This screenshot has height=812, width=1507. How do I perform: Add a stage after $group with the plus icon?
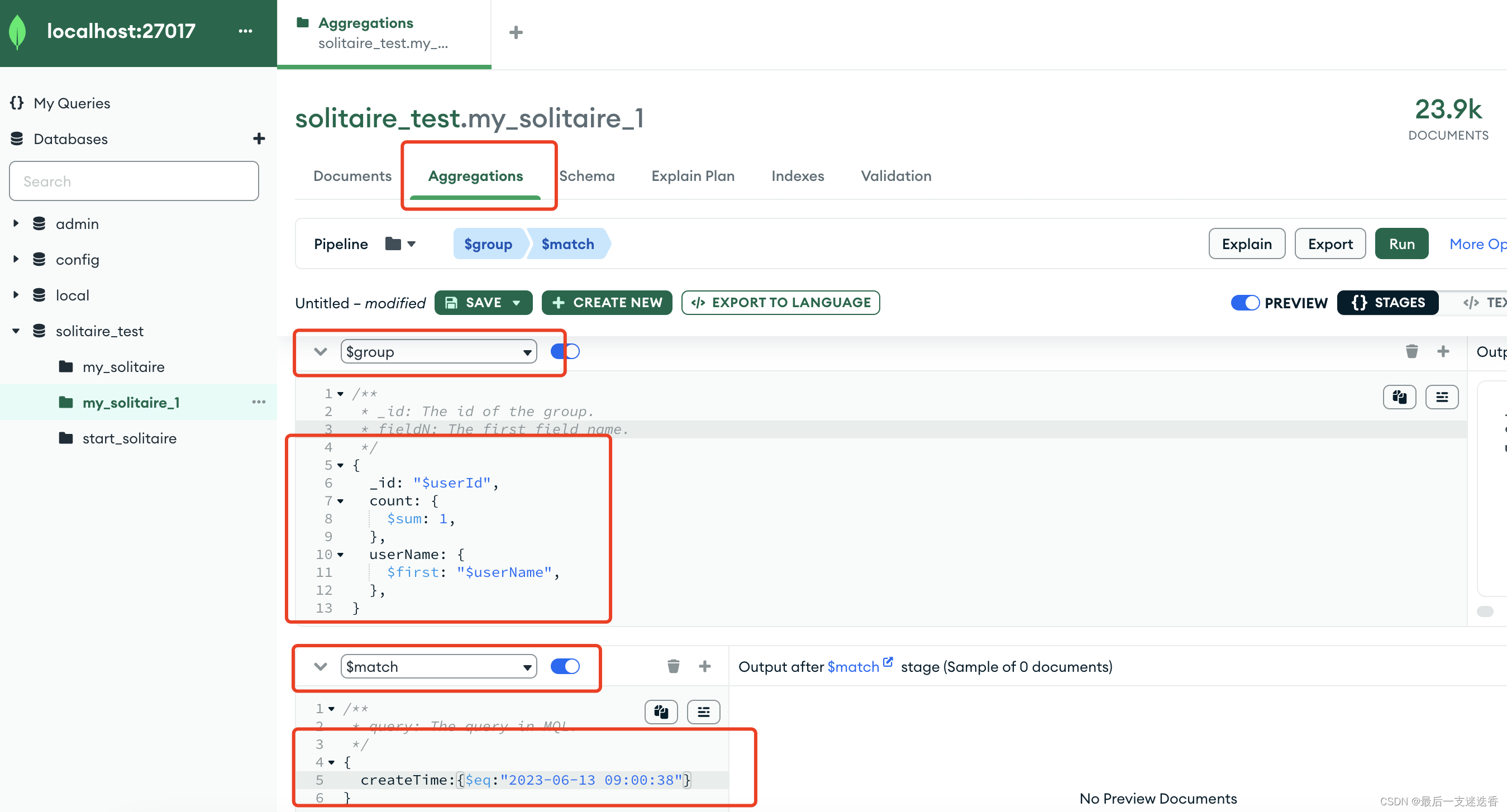pos(1443,351)
